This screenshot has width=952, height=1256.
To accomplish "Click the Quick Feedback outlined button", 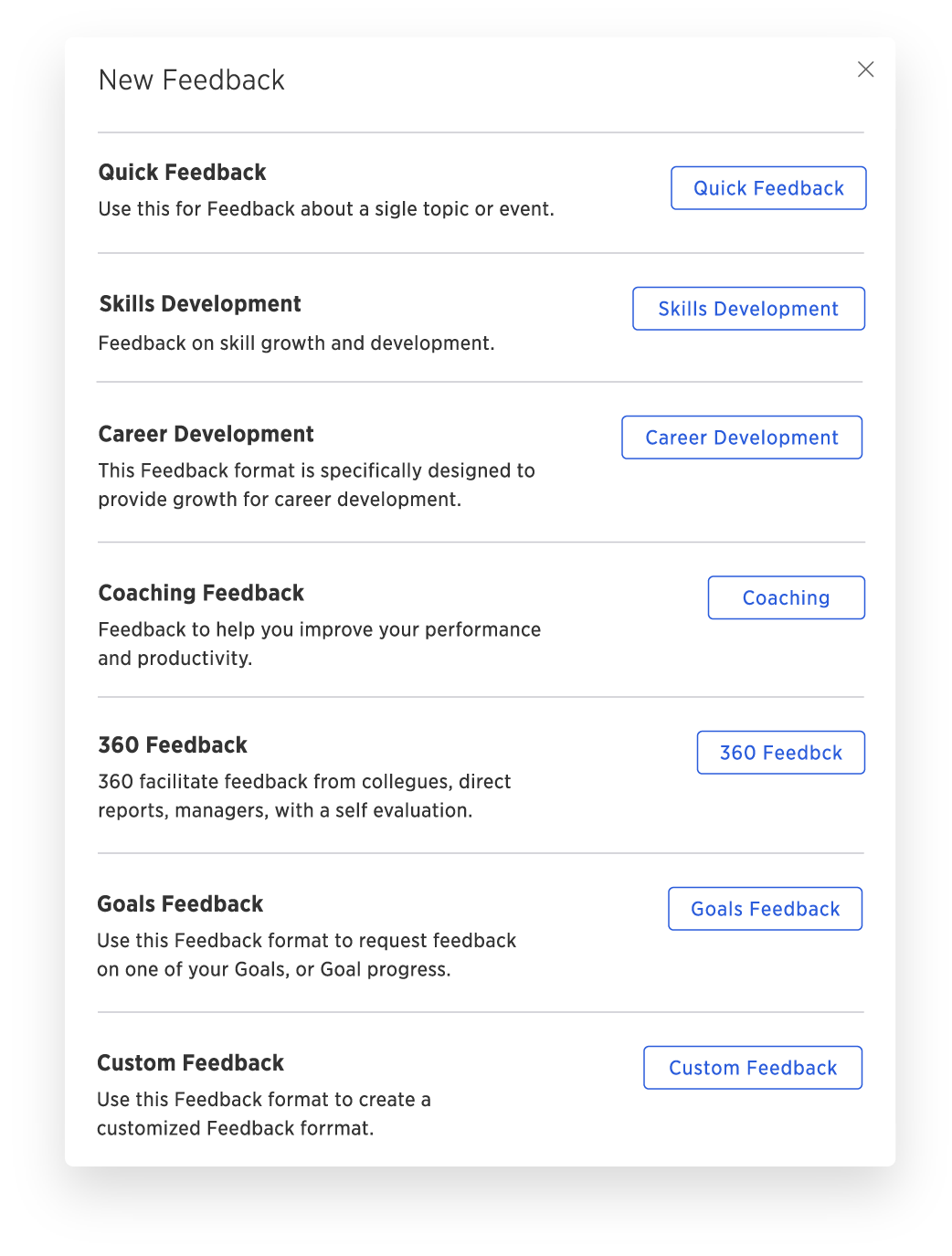I will click(x=768, y=188).
